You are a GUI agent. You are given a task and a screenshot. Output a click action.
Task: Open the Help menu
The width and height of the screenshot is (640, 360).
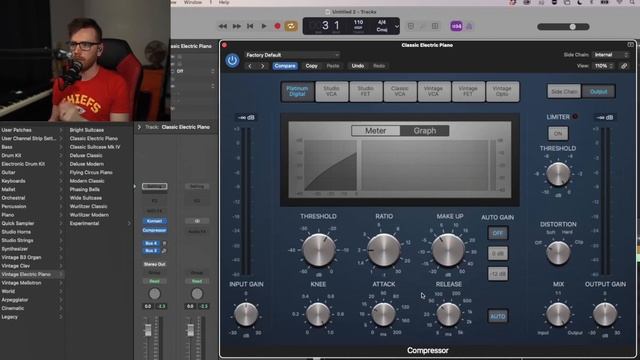point(224,2)
